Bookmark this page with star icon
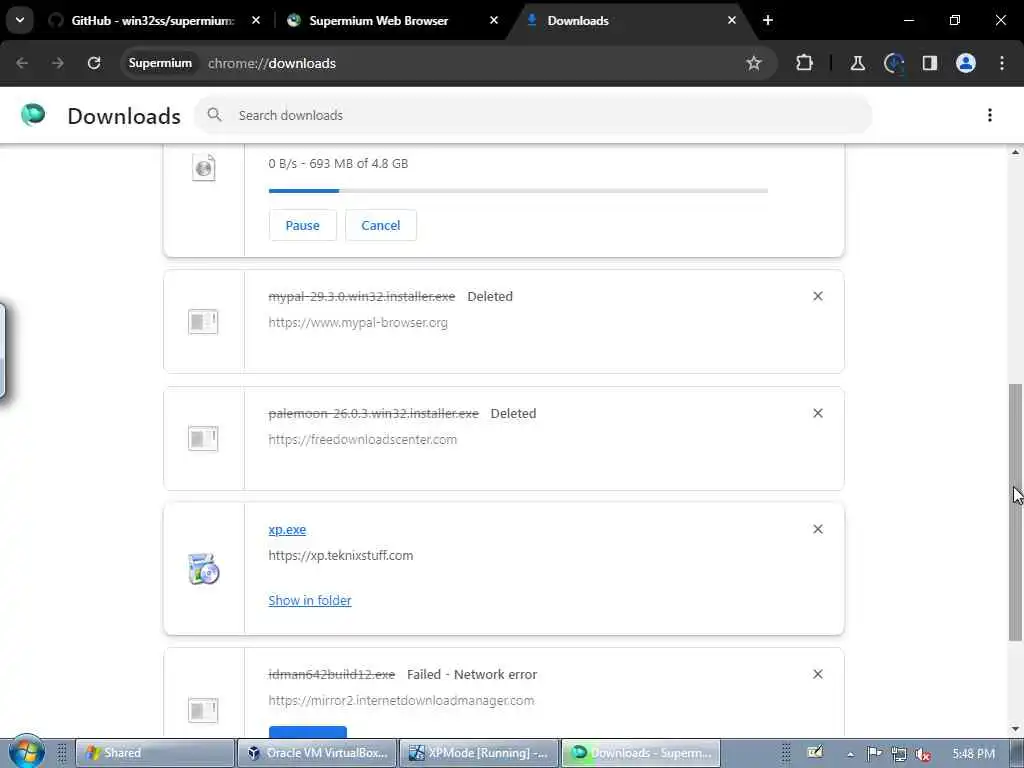 [x=754, y=63]
